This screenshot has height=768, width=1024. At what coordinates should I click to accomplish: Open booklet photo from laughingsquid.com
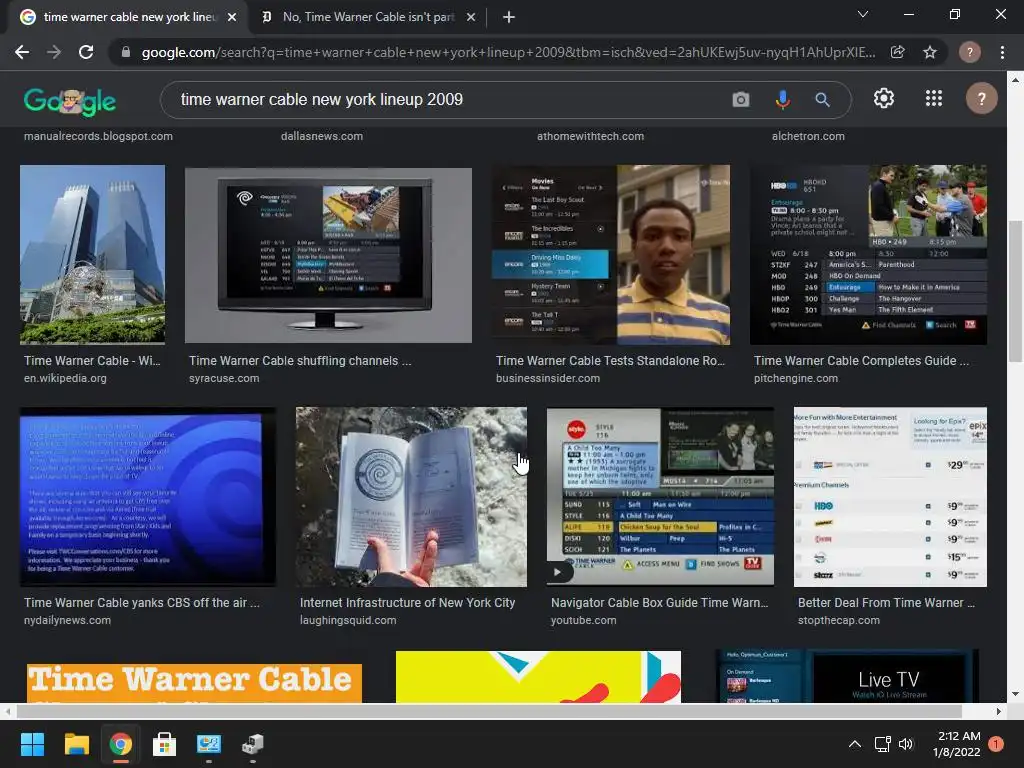[x=411, y=497]
